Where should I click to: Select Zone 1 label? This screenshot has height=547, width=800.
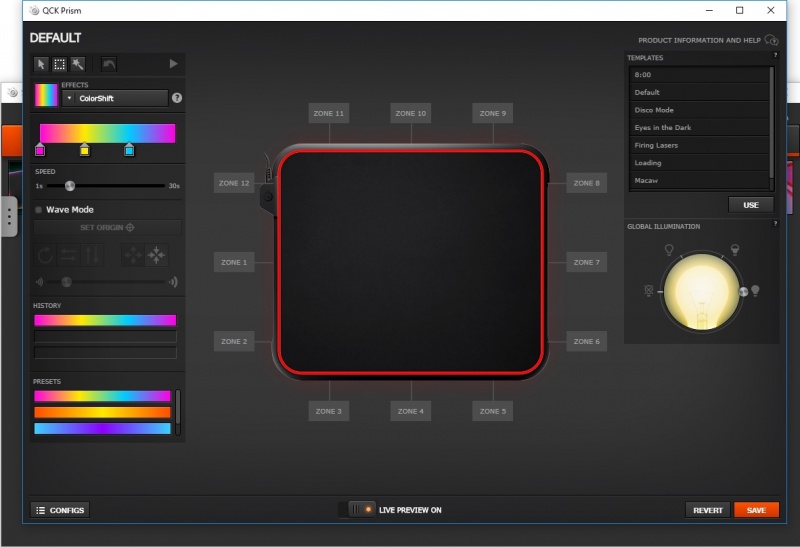coord(234,262)
